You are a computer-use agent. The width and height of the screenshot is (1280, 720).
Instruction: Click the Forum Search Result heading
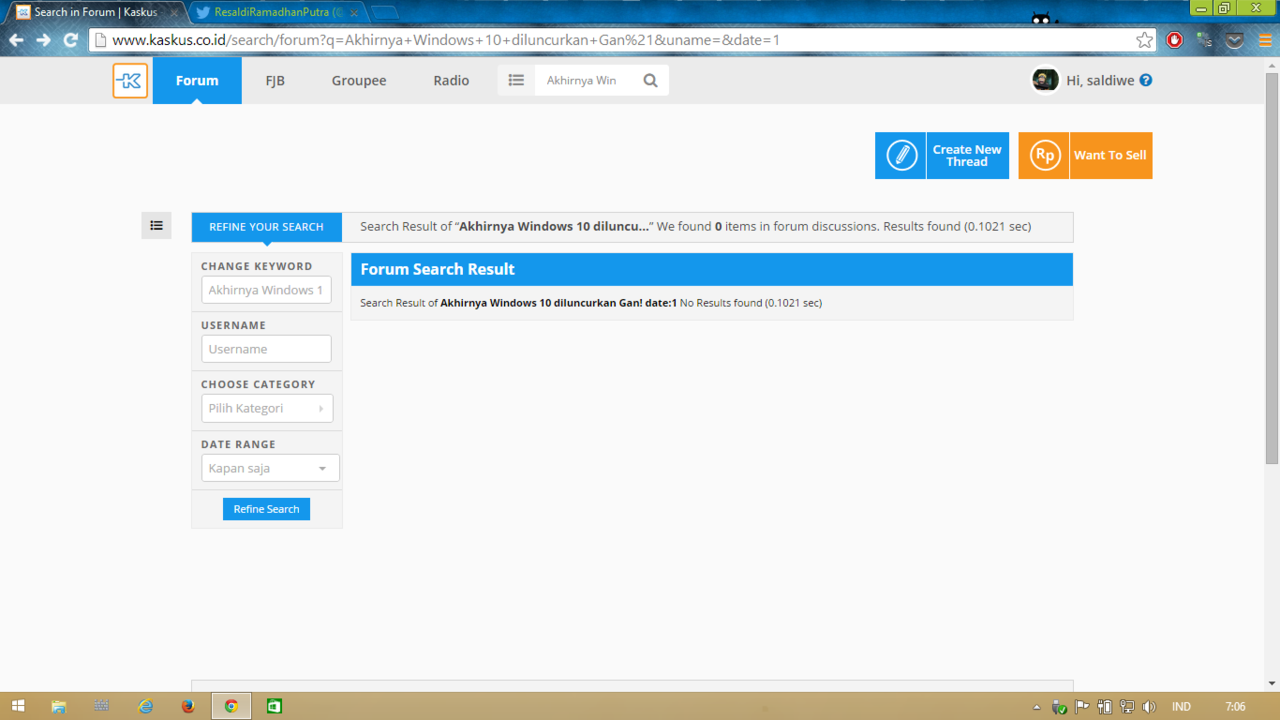tap(437, 269)
